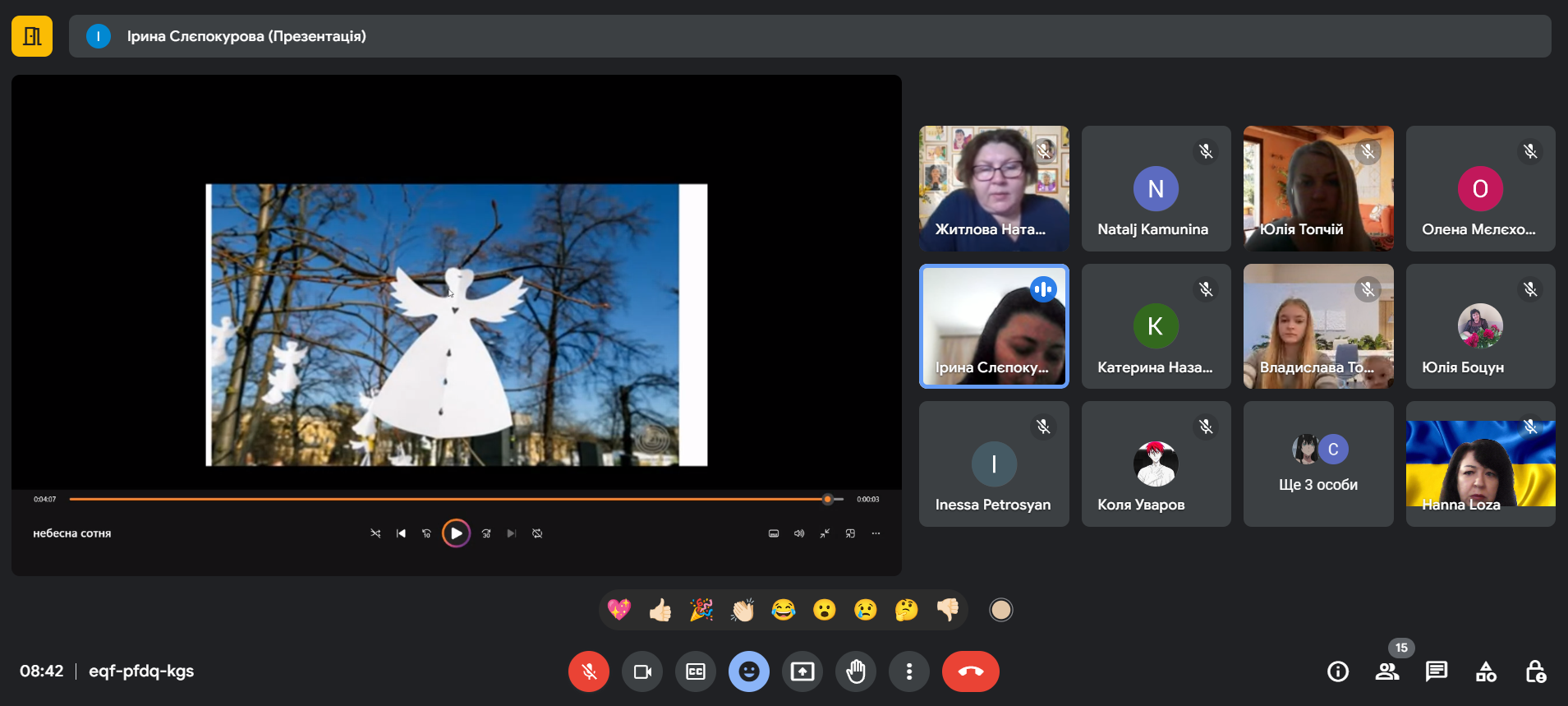Viewport: 1568px width, 706px height.
Task: Open the meeting details info panel
Action: point(1338,671)
